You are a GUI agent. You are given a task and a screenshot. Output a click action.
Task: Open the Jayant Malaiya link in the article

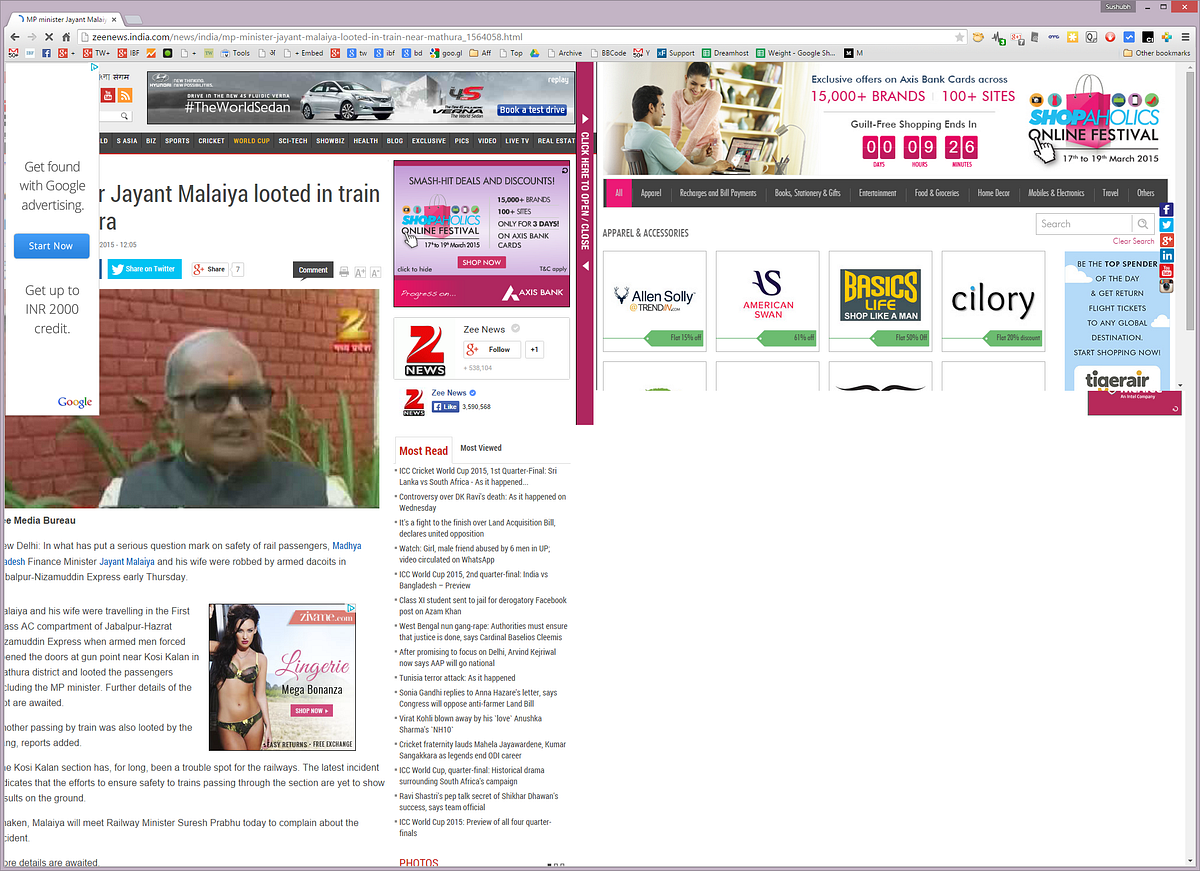point(127,562)
